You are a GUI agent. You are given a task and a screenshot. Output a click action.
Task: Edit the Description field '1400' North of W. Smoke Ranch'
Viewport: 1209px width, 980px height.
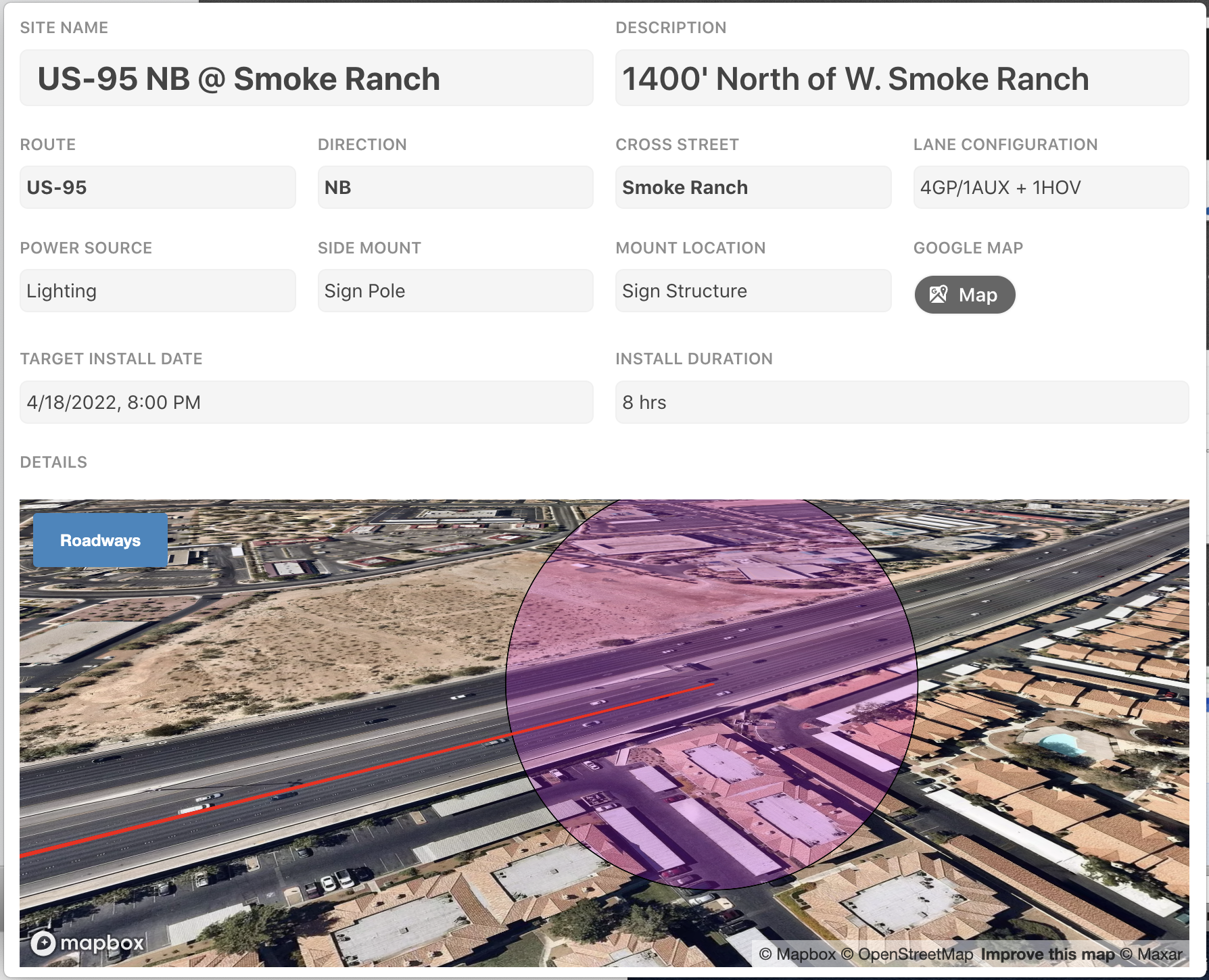[x=902, y=78]
